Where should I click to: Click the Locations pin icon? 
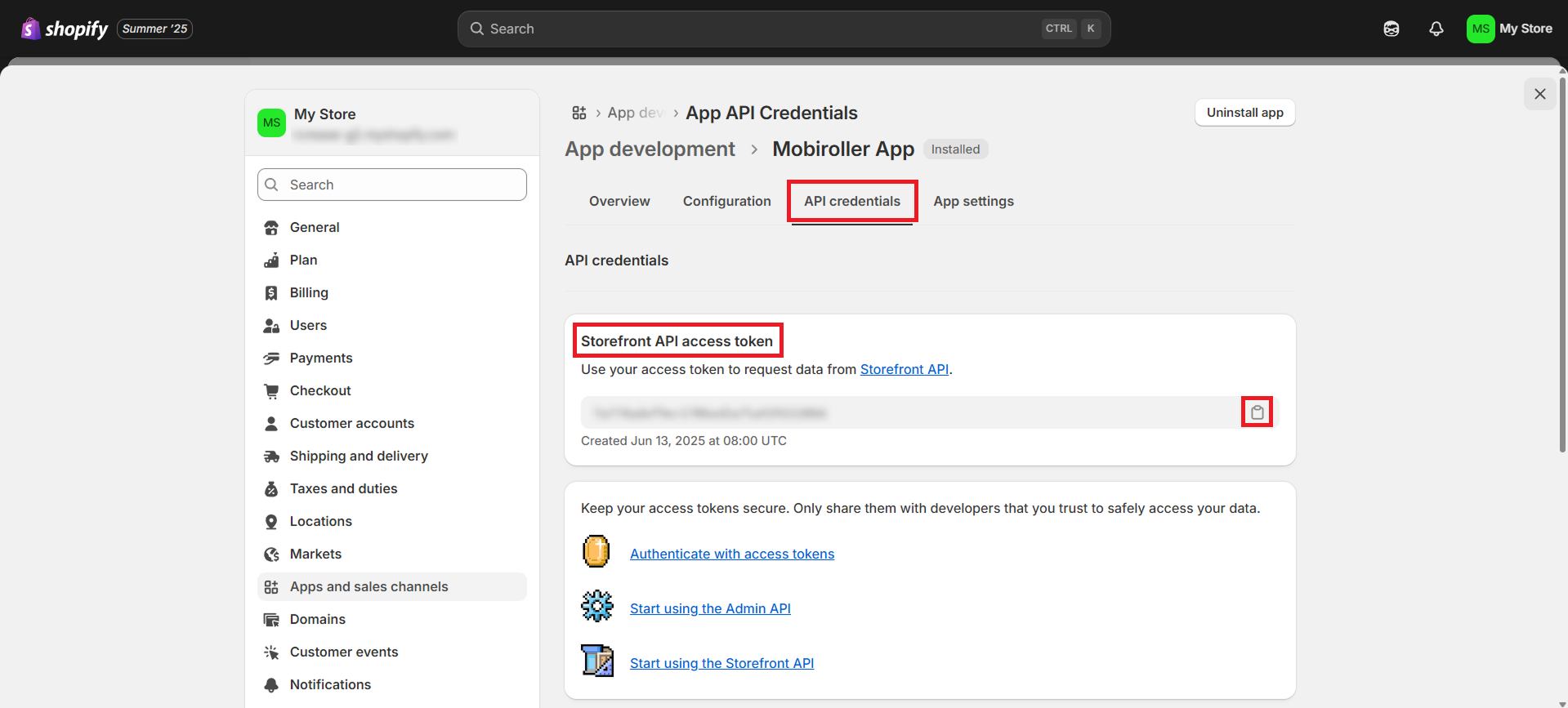(271, 522)
